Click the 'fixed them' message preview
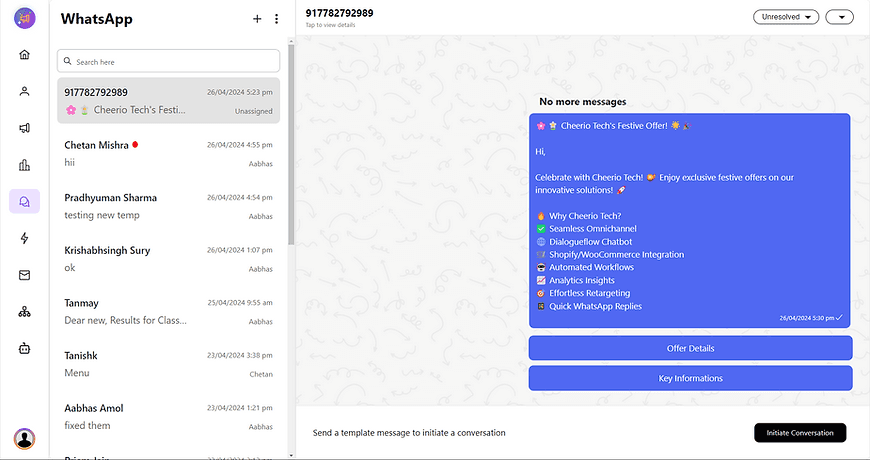 pyautogui.click(x=87, y=426)
